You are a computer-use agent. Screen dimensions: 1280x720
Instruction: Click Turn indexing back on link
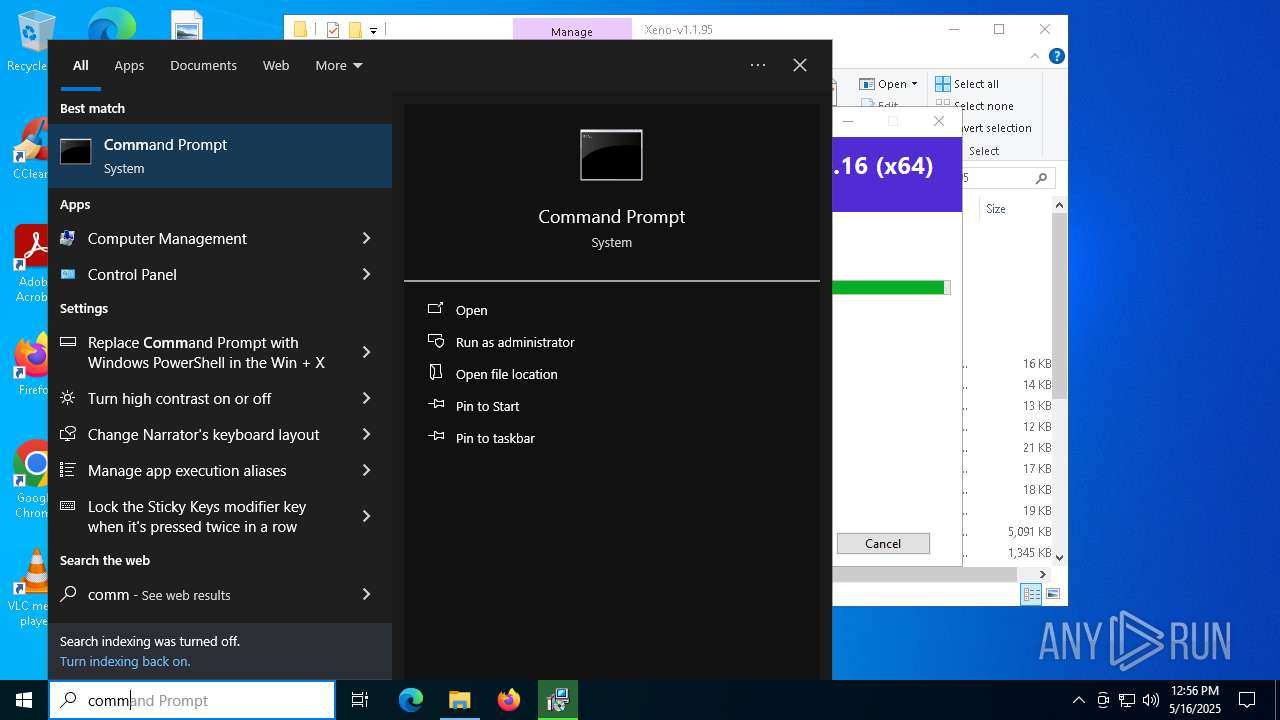tap(125, 661)
